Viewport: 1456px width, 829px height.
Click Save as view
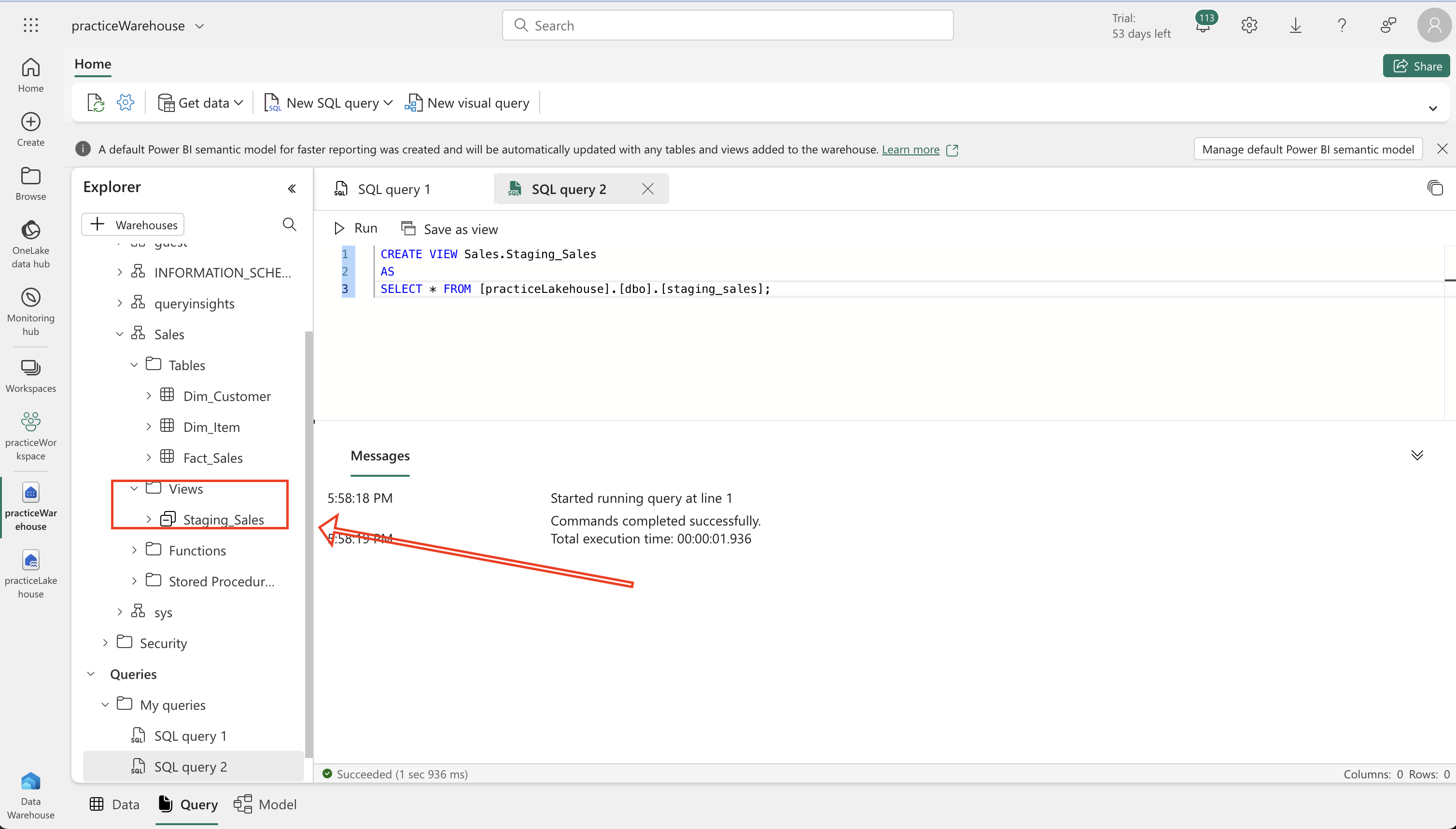[449, 229]
